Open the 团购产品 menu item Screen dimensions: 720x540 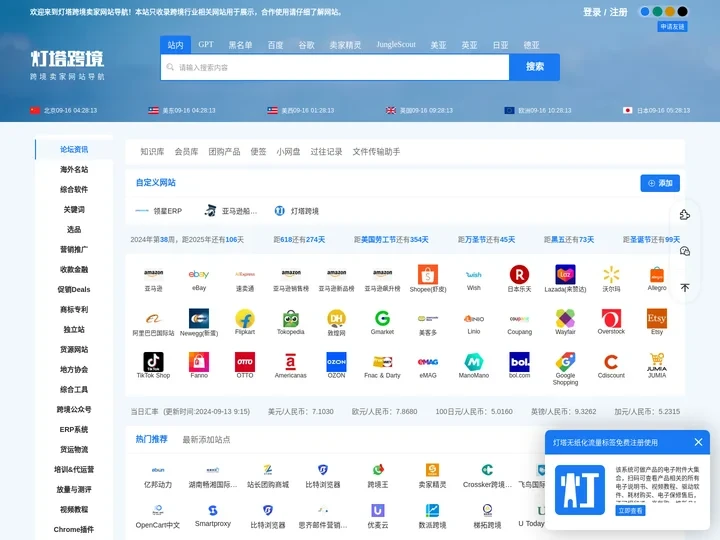tap(224, 152)
